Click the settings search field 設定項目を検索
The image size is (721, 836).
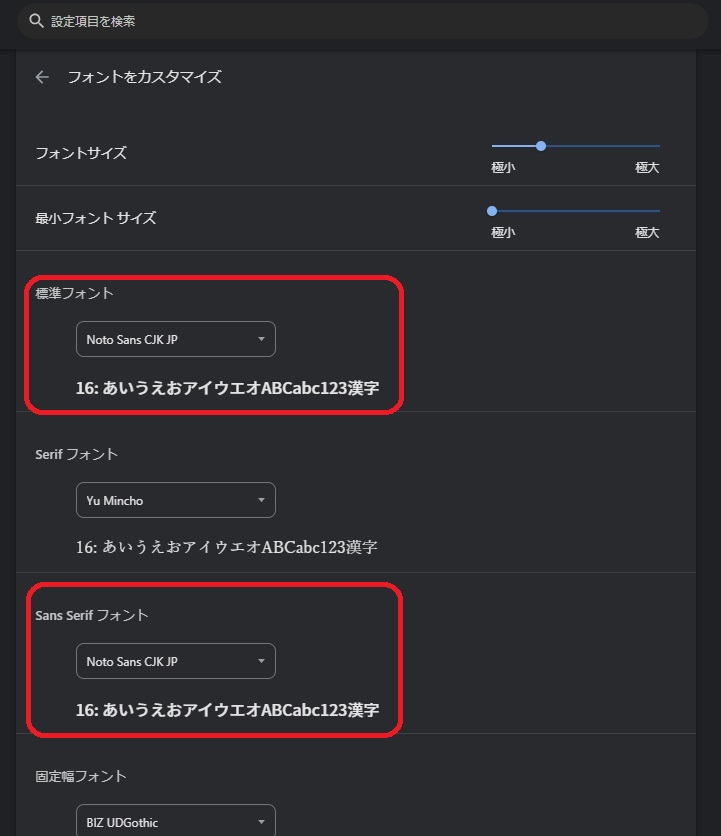(363, 21)
